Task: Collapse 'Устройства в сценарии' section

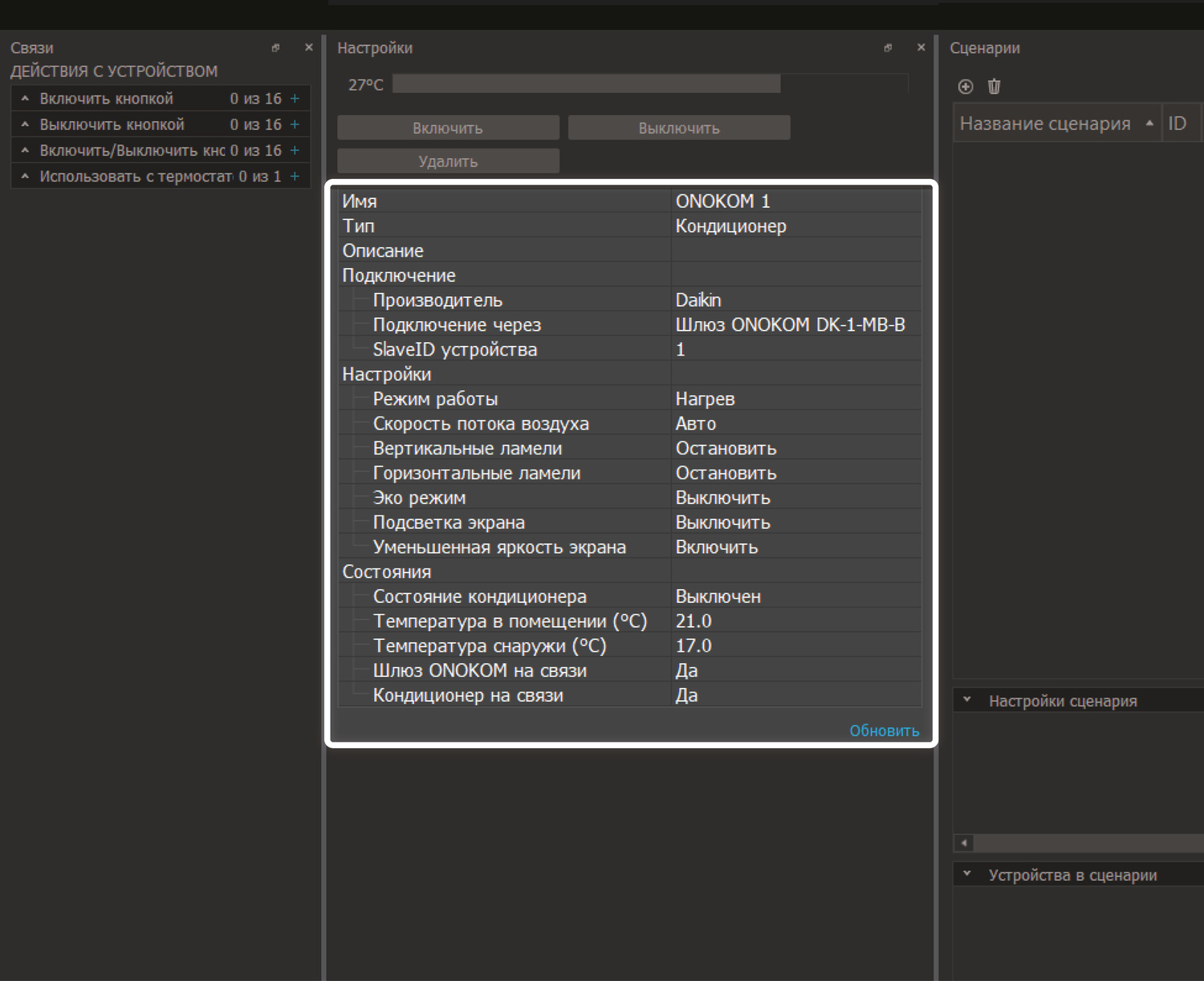Action: pos(967,874)
